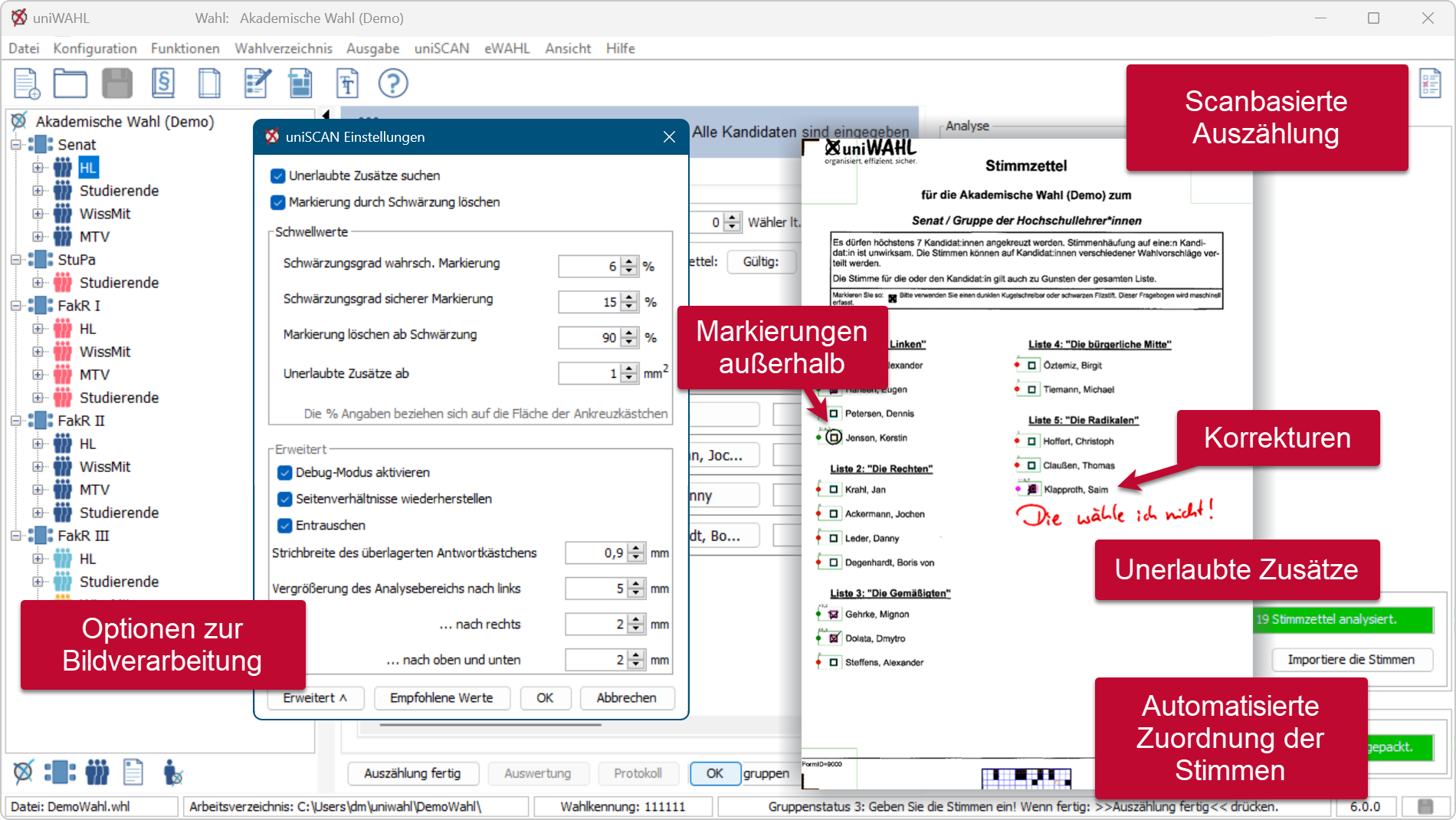Click the Akademische Wahl (Demo) root icon
The width and height of the screenshot is (1456, 820).
[x=20, y=121]
